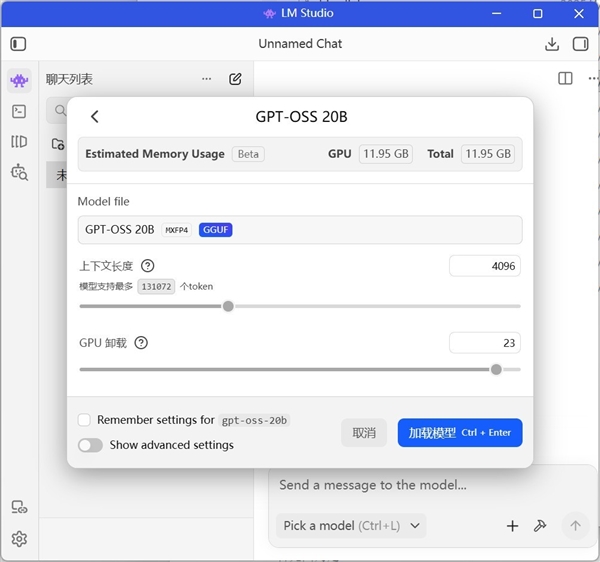Open the settings gear in bottom-left
This screenshot has width=600, height=562.
click(19, 539)
